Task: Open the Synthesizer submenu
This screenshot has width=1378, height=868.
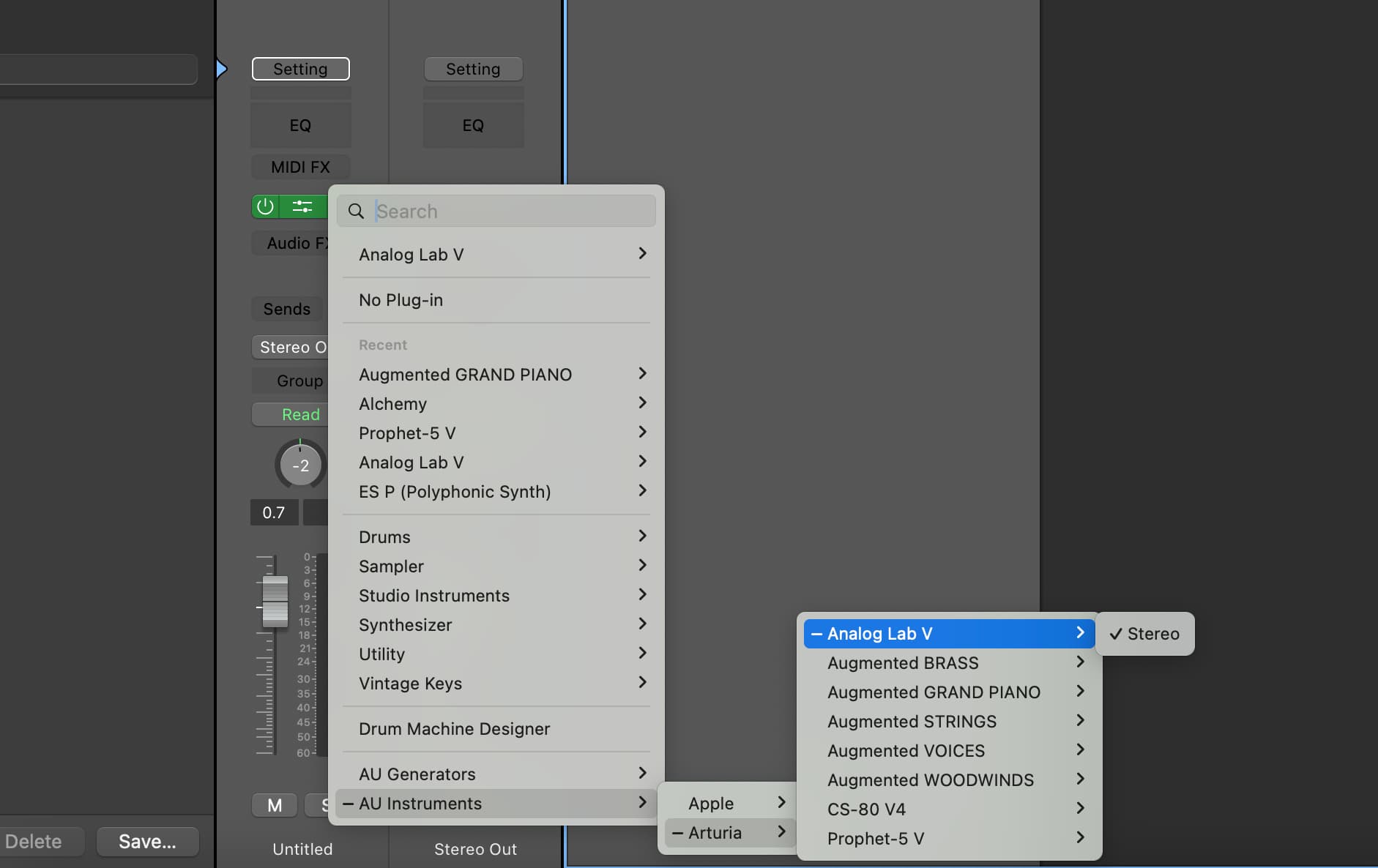Action: coord(496,624)
